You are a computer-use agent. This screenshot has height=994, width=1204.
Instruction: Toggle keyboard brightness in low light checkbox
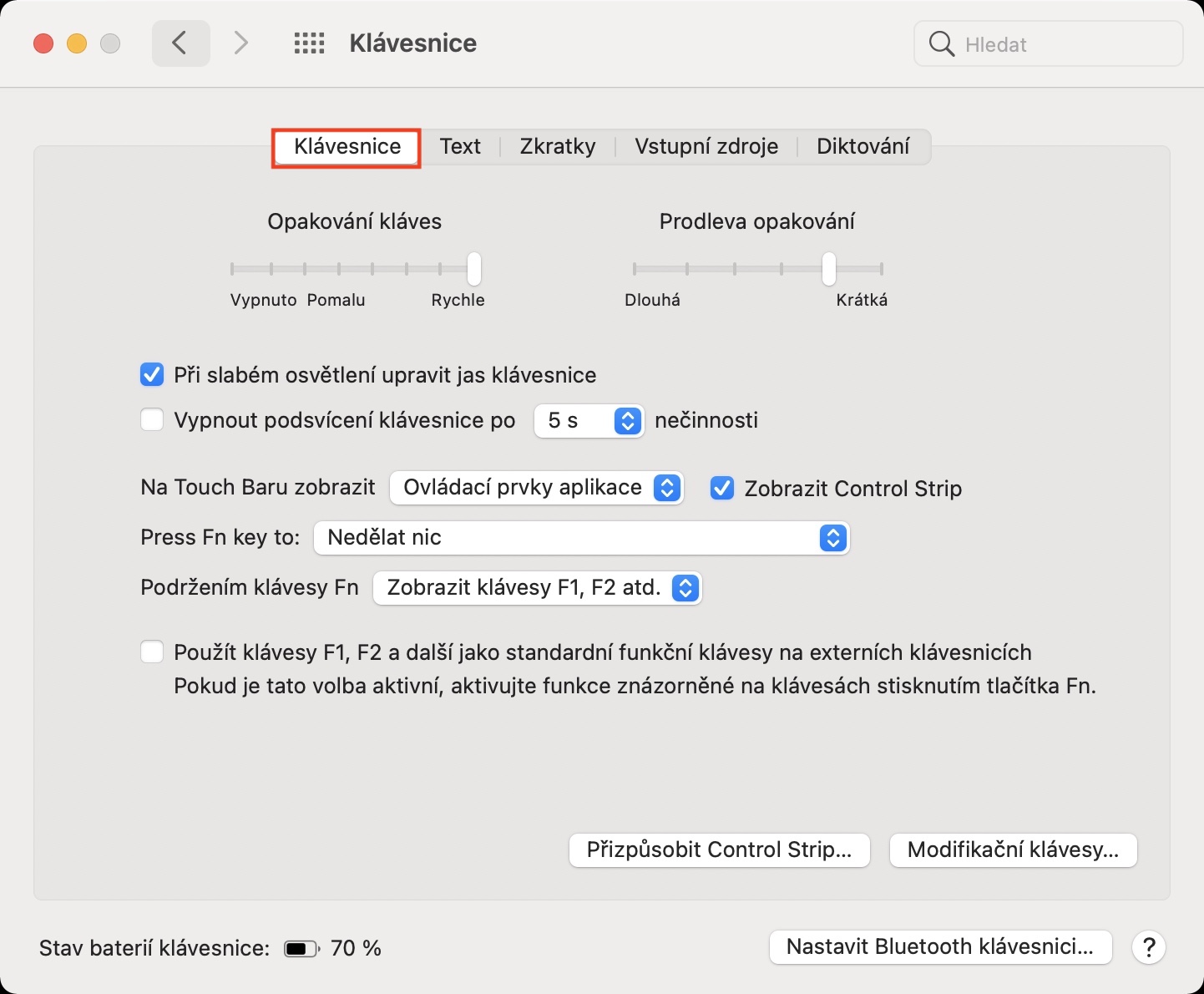(152, 375)
